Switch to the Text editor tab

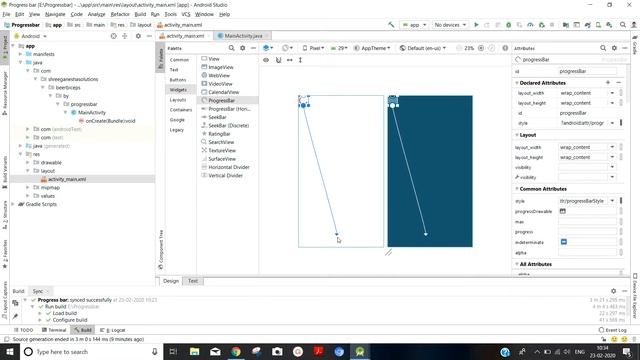(193, 281)
